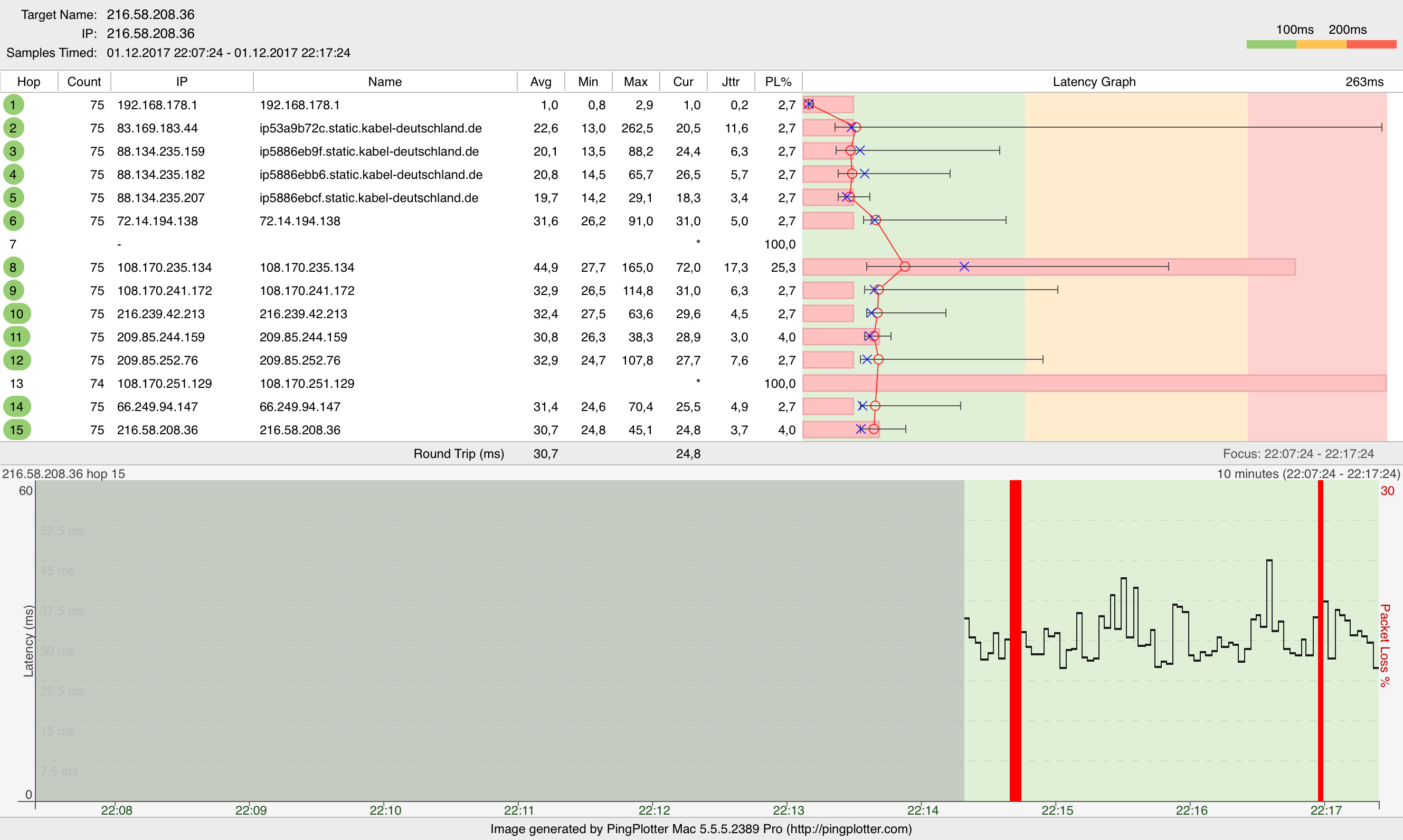Click the 22:15 timeline axis label
Viewport: 1403px width, 840px height.
pos(1057,810)
